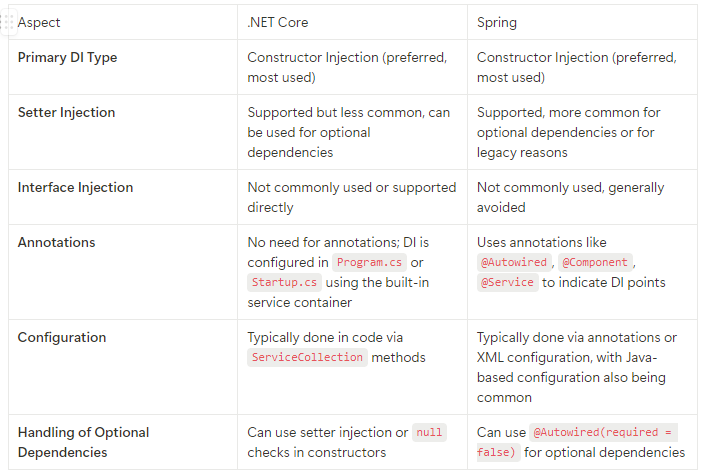Click the Setter Injection row label
The height and width of the screenshot is (475, 704).
pos(66,112)
